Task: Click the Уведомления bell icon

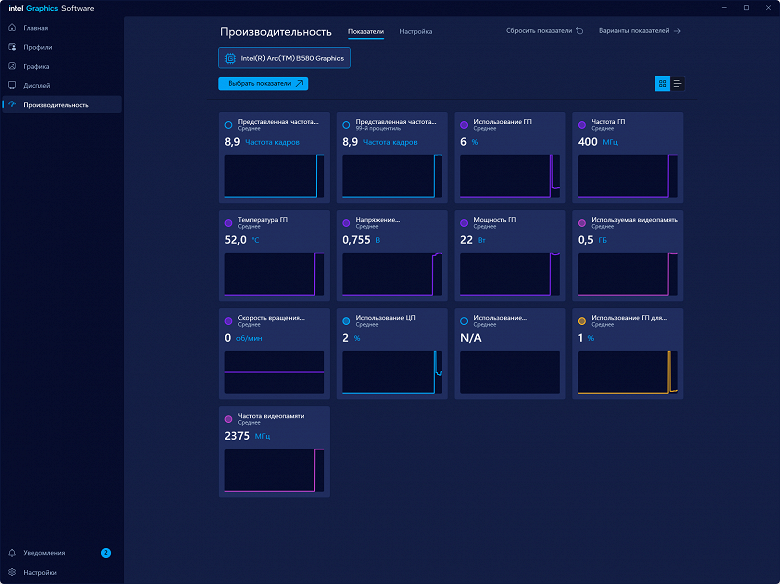Action: [12, 552]
